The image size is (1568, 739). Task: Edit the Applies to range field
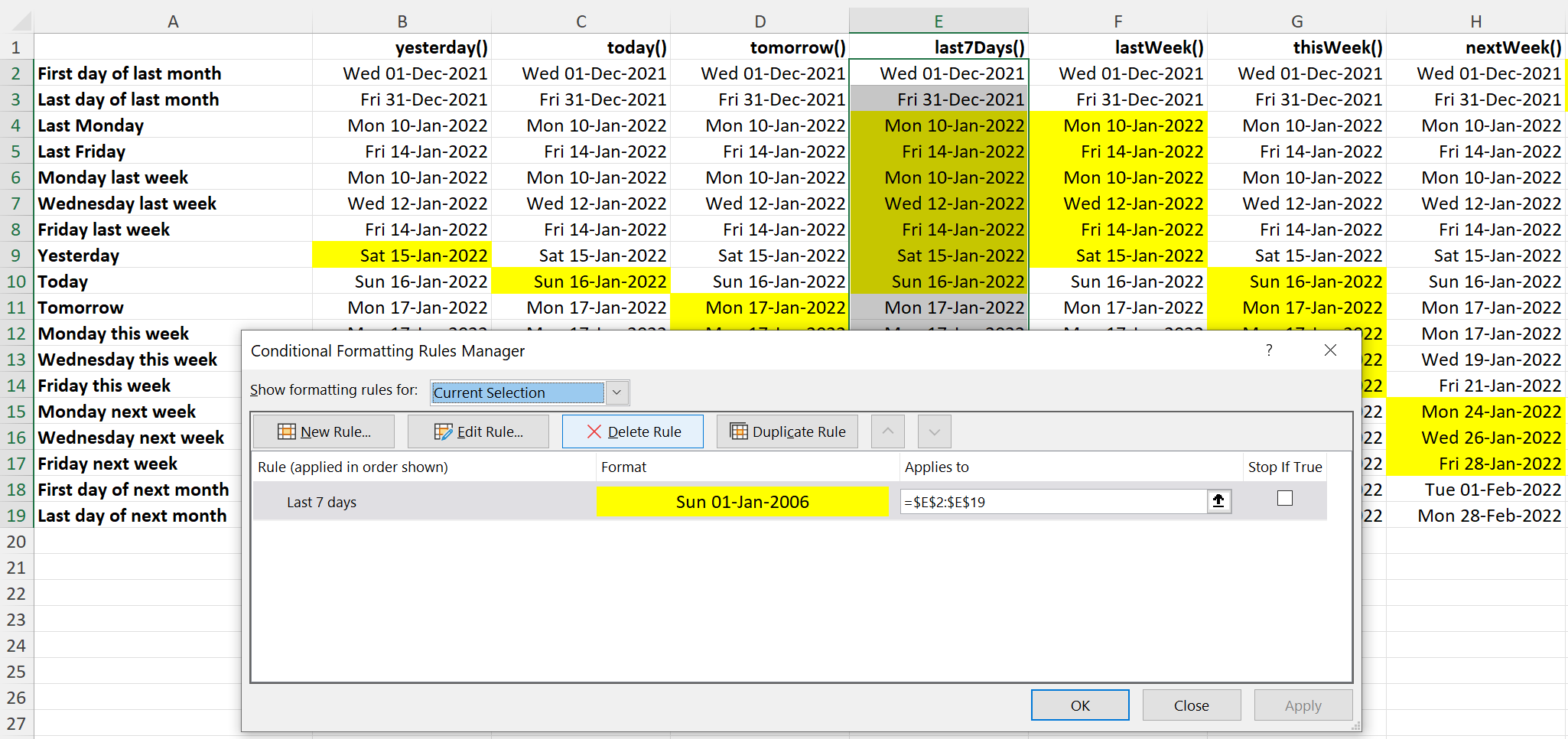click(x=1056, y=501)
